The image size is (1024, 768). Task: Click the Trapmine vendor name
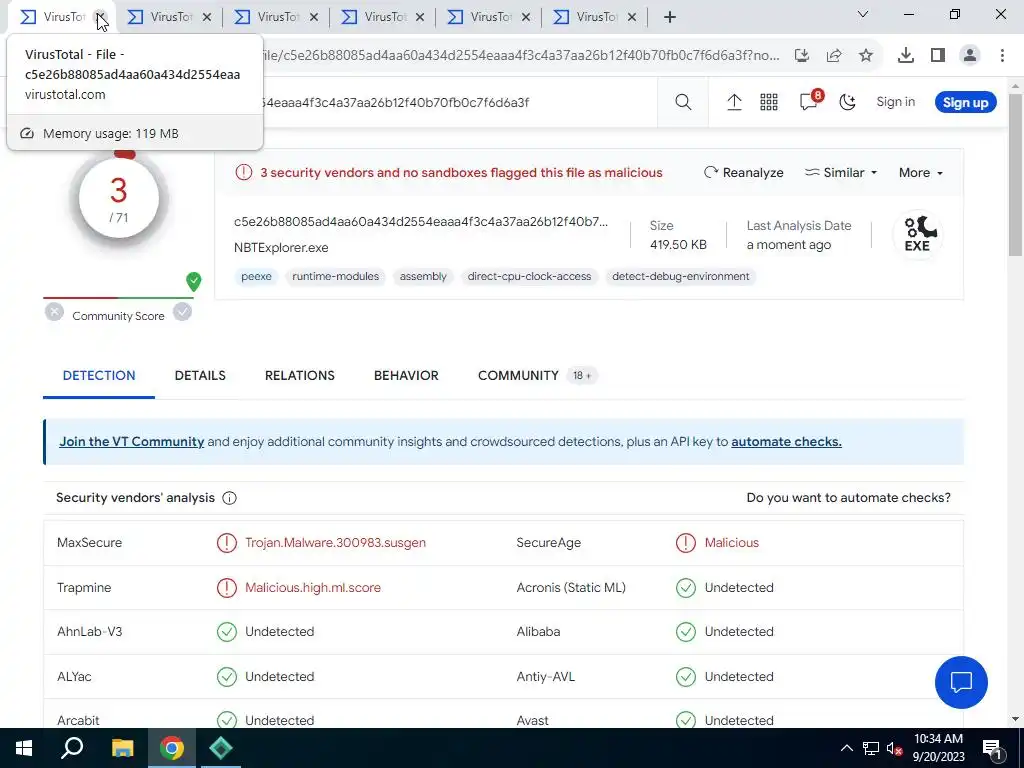[84, 588]
